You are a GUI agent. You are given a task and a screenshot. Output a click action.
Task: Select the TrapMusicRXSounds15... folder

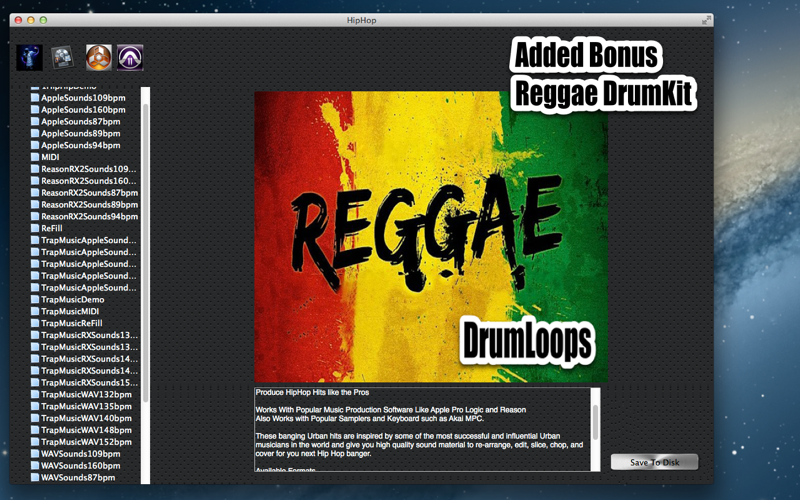(x=84, y=382)
